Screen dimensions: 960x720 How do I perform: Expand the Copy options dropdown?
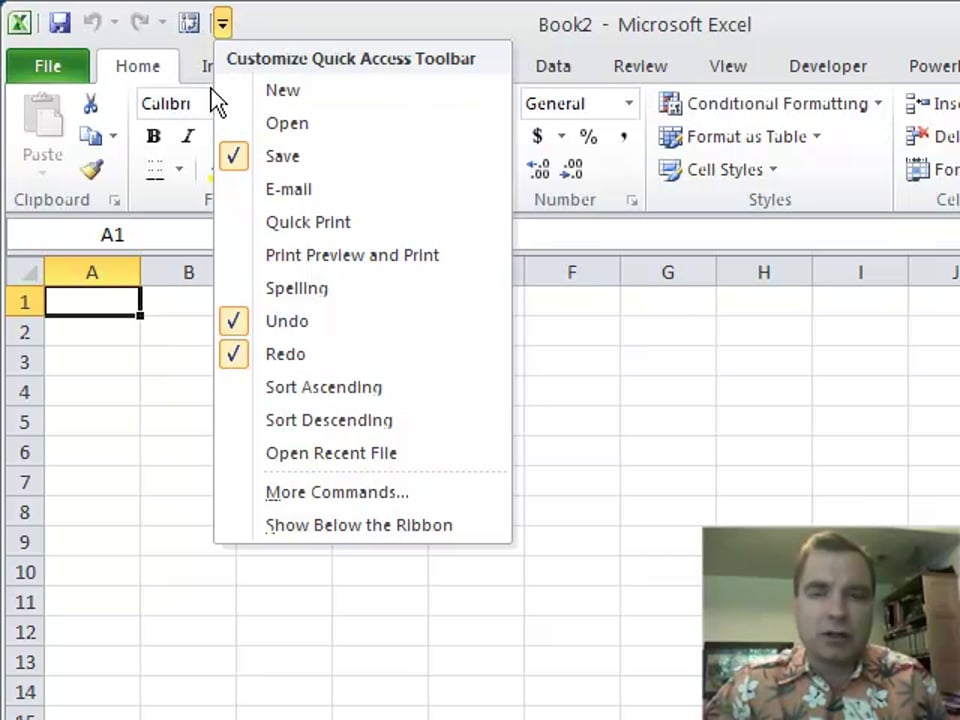coord(113,136)
